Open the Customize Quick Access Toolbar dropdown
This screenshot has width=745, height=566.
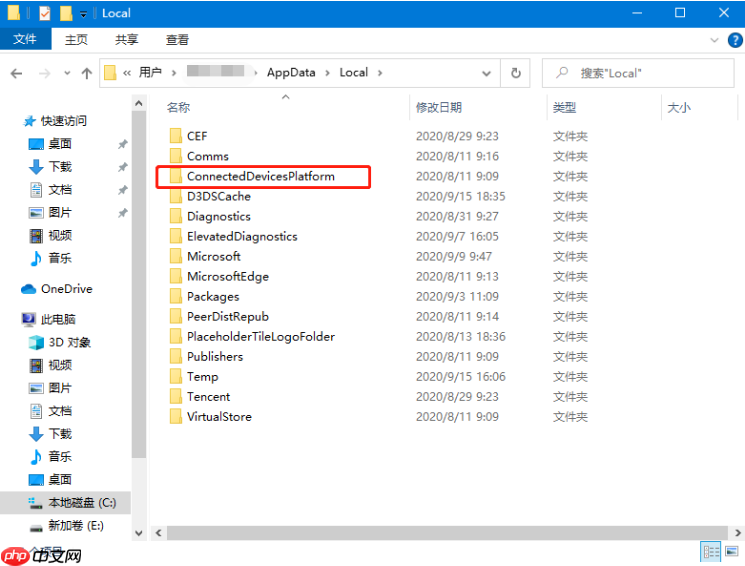tap(83, 14)
